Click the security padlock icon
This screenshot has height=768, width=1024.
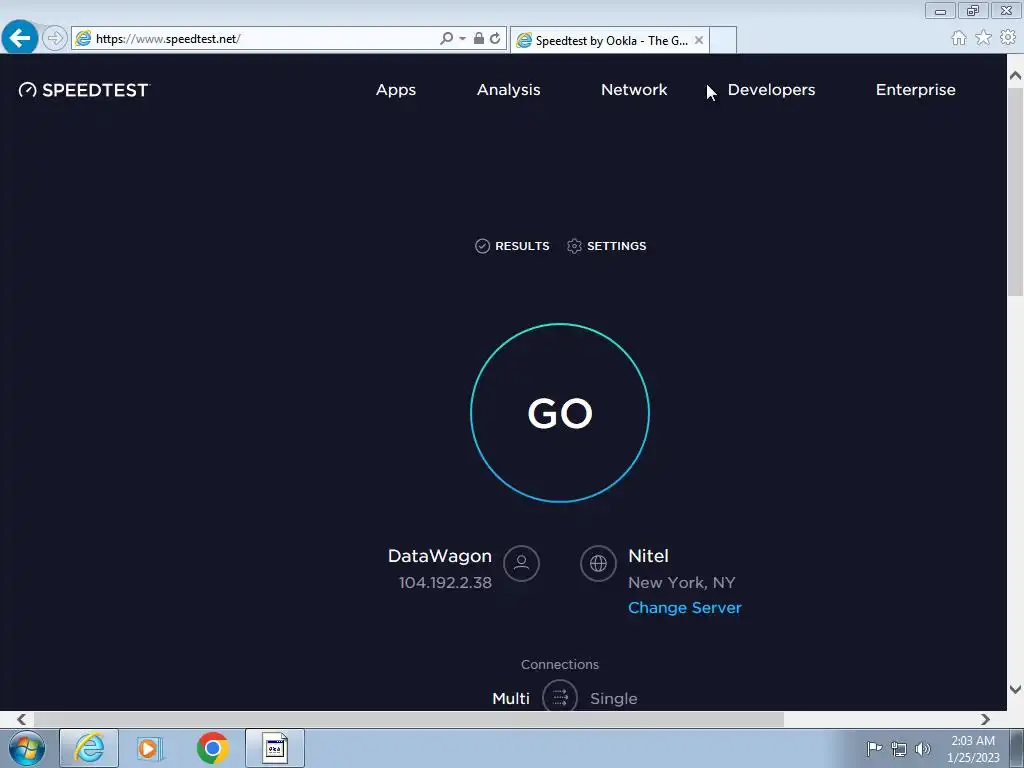tap(479, 39)
